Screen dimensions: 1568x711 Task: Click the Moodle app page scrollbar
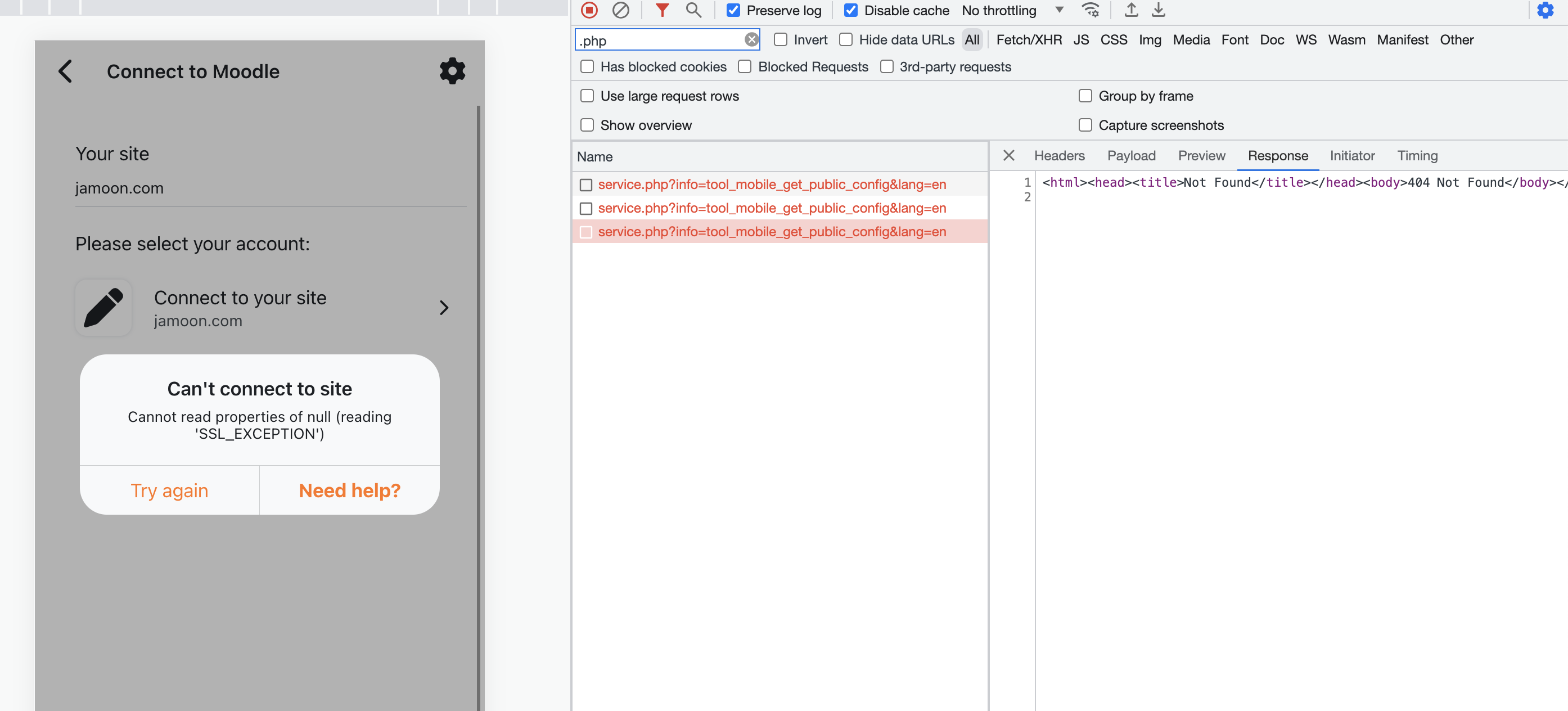pos(479,408)
